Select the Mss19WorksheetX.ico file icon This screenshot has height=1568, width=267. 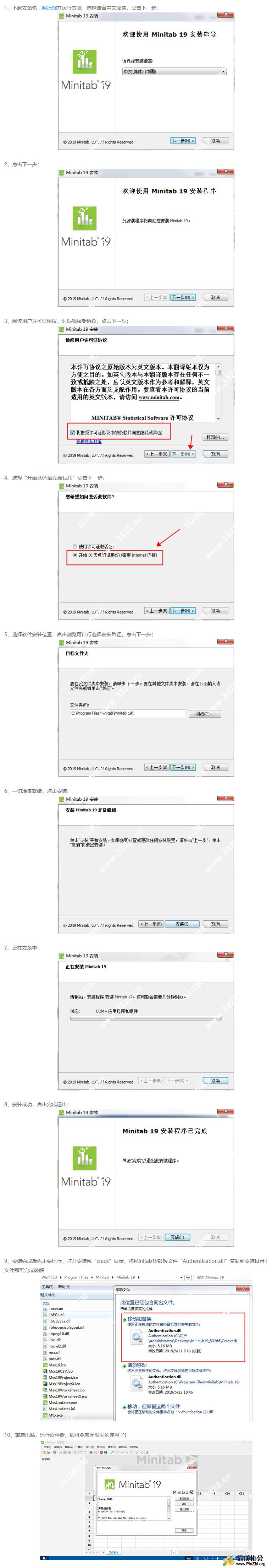[x=45, y=1396]
